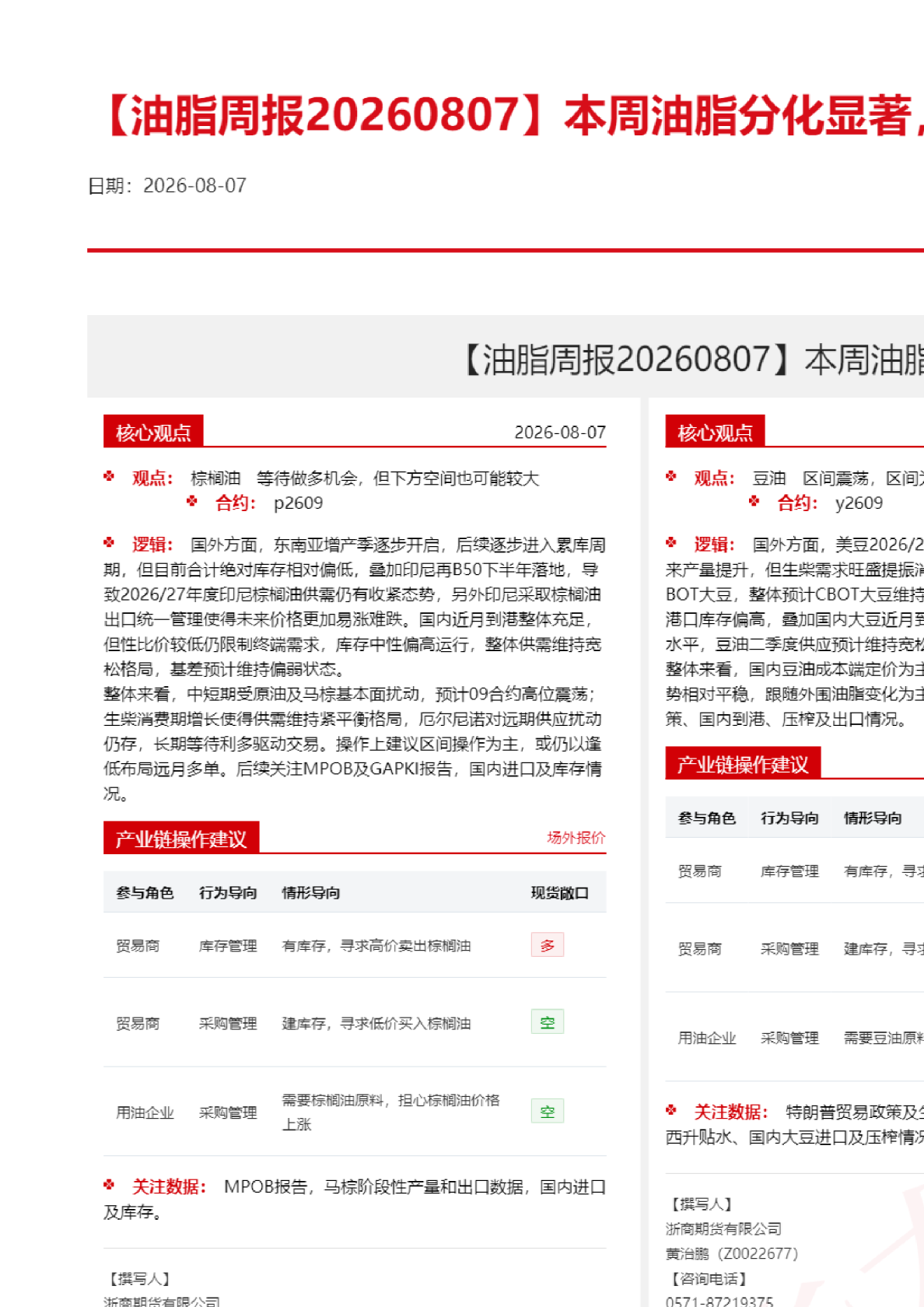Click the soybean oil 逻辑 label

[x=715, y=545]
